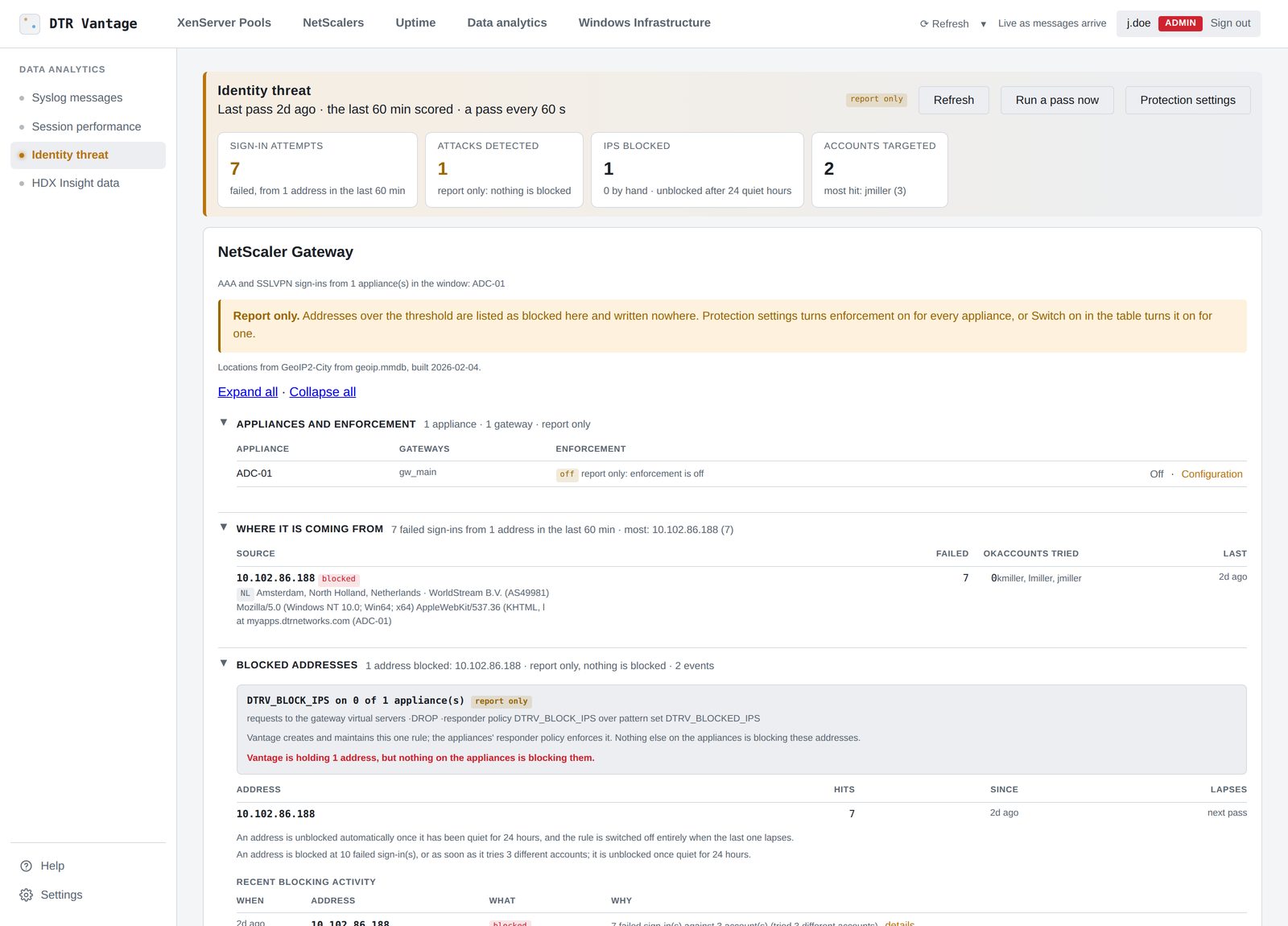This screenshot has height=926, width=1288.
Task: Click the NL country tag
Action: pos(245,593)
